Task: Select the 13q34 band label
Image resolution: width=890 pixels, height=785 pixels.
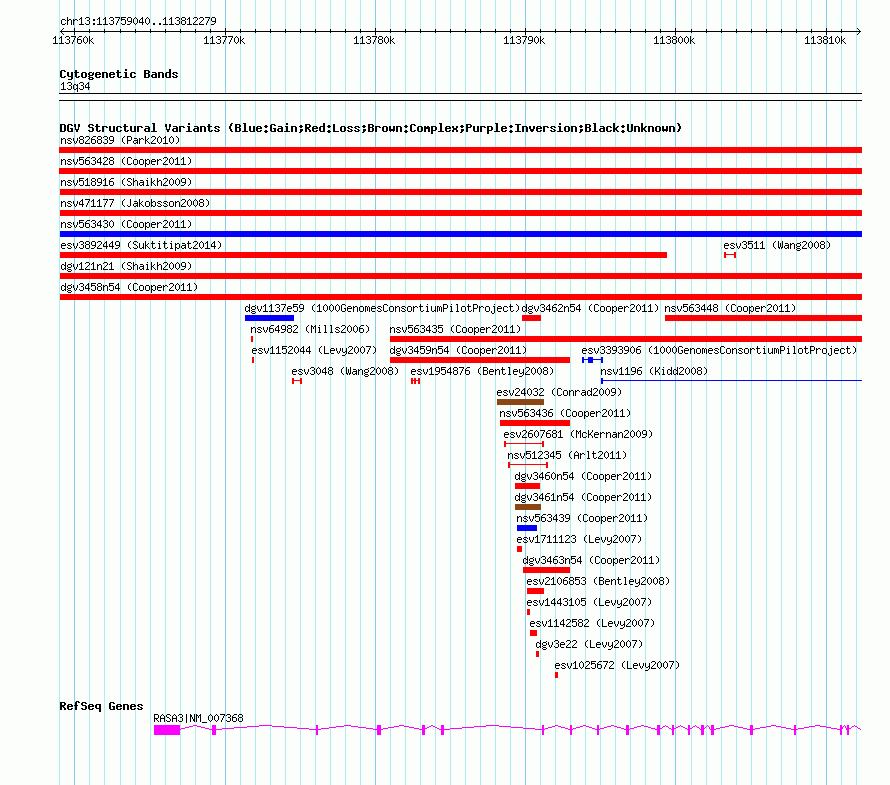Action: (75, 86)
